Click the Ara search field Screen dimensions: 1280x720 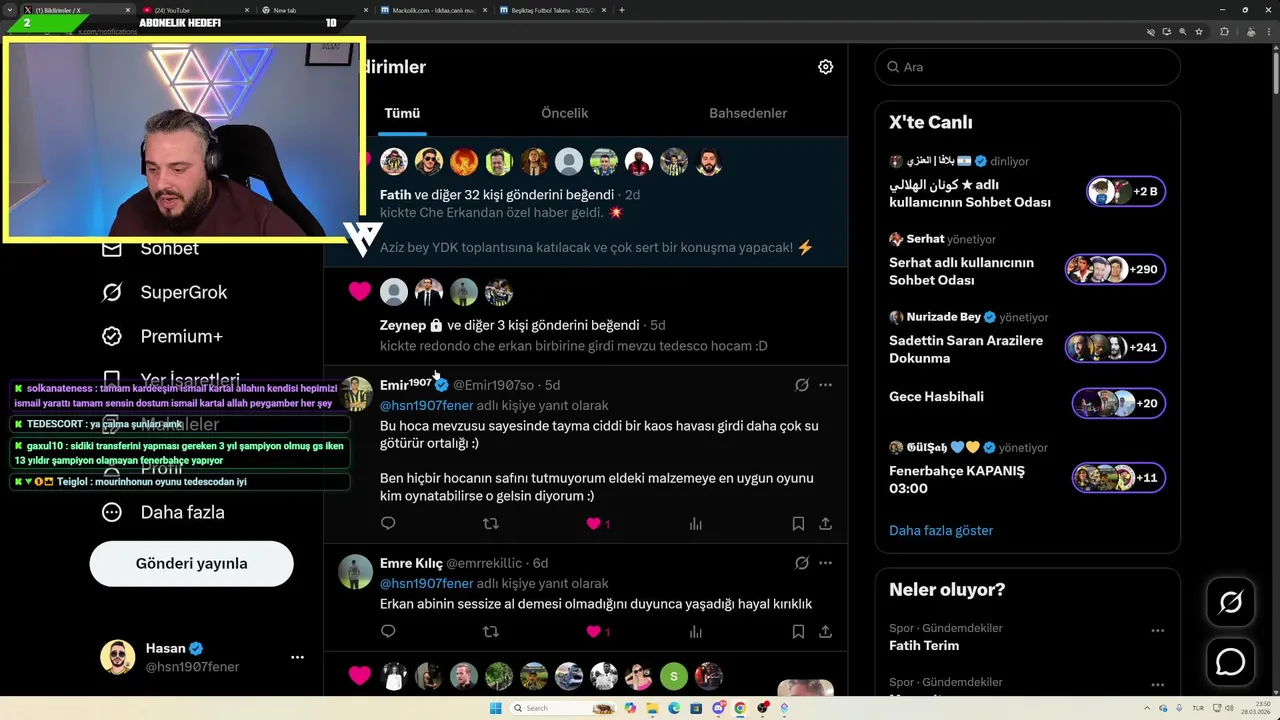point(1028,67)
